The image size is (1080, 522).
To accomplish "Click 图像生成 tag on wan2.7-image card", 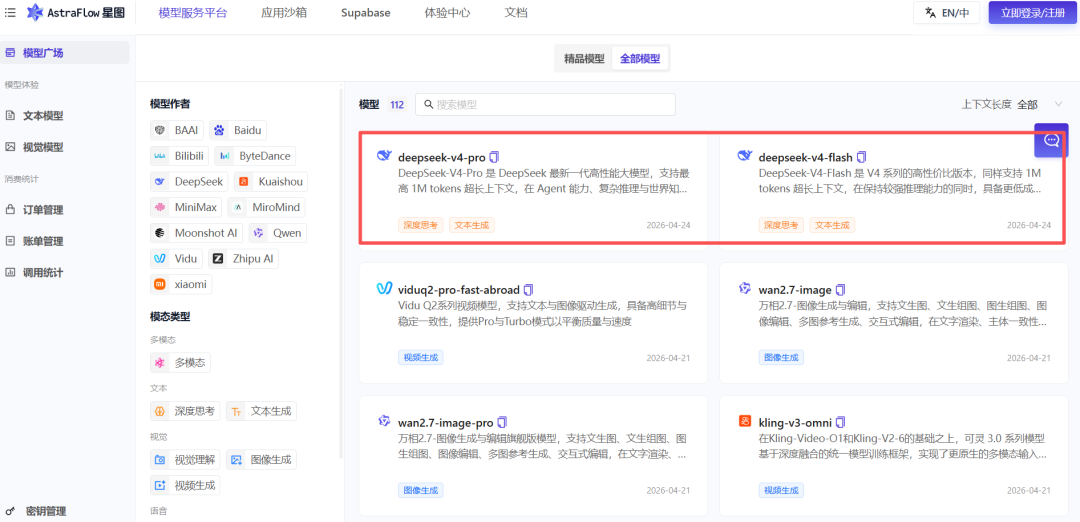I will coord(781,357).
